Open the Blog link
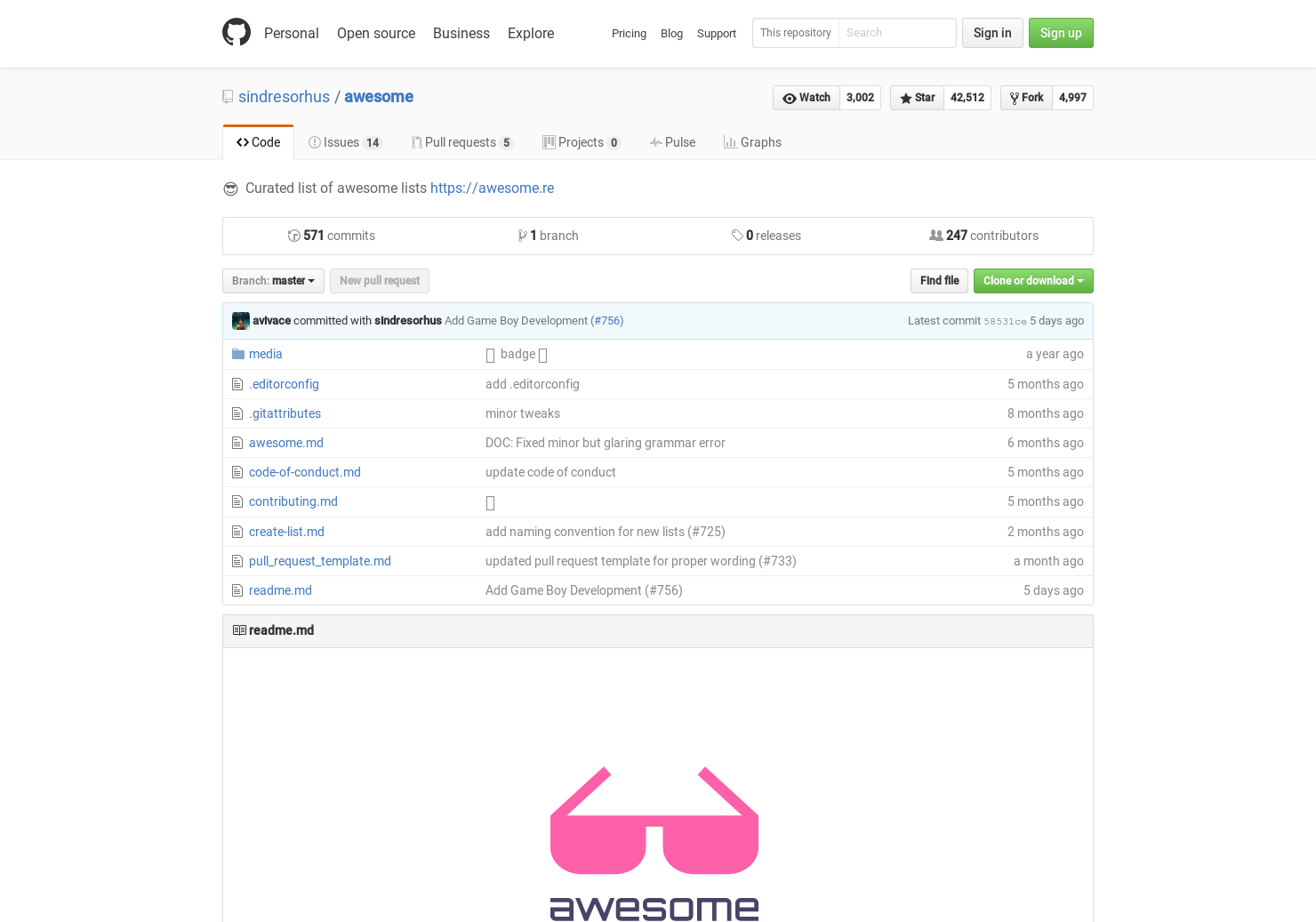This screenshot has width=1316, height=922. pyautogui.click(x=671, y=33)
